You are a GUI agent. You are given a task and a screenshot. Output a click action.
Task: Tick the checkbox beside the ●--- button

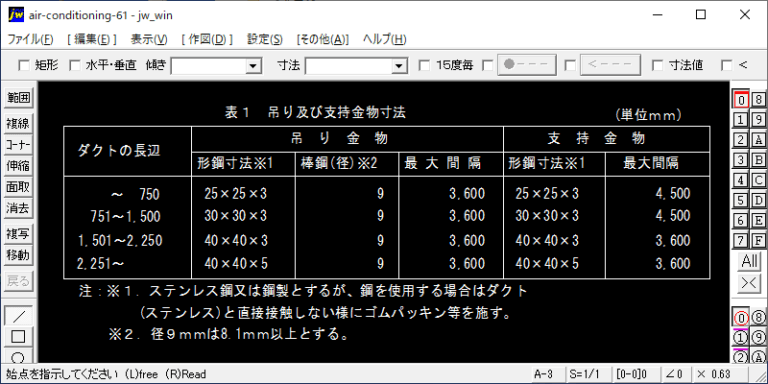pos(488,65)
